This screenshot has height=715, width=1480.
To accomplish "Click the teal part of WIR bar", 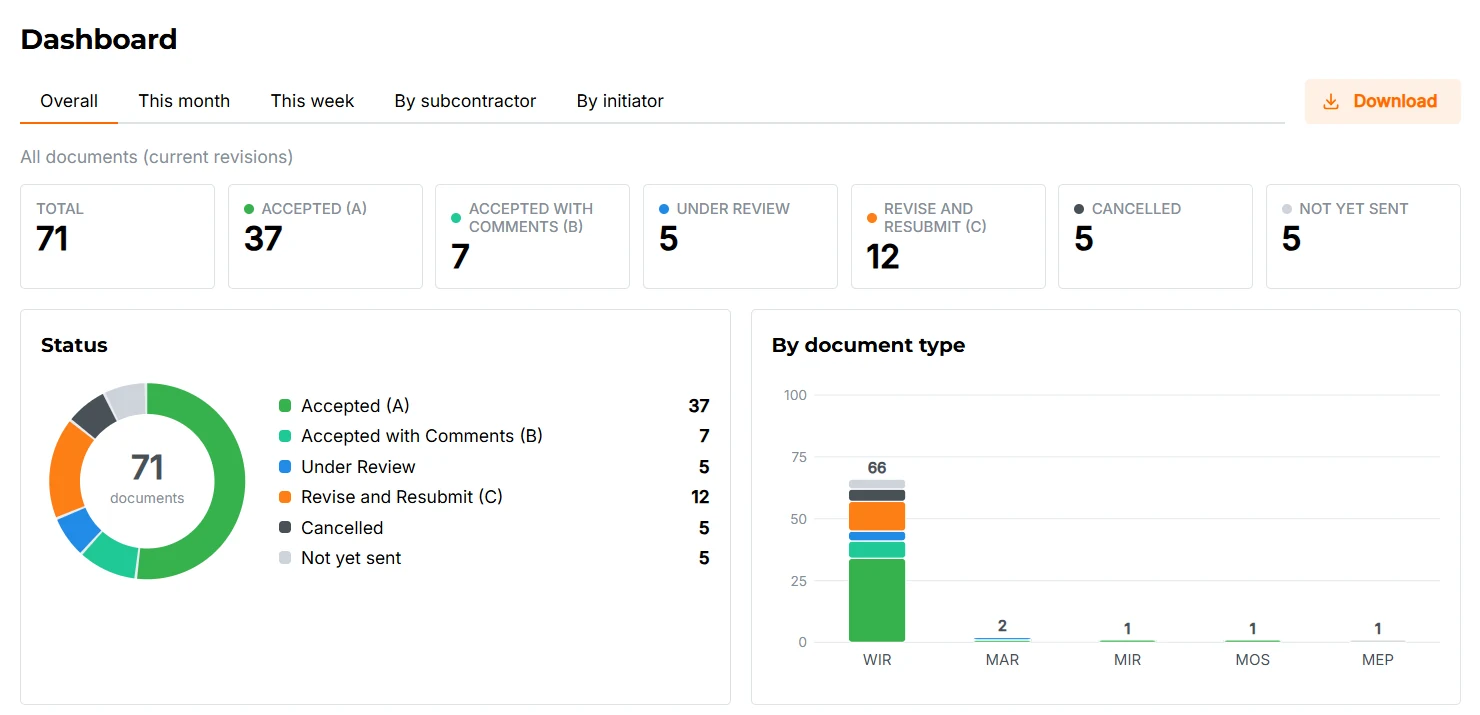I will (x=877, y=549).
